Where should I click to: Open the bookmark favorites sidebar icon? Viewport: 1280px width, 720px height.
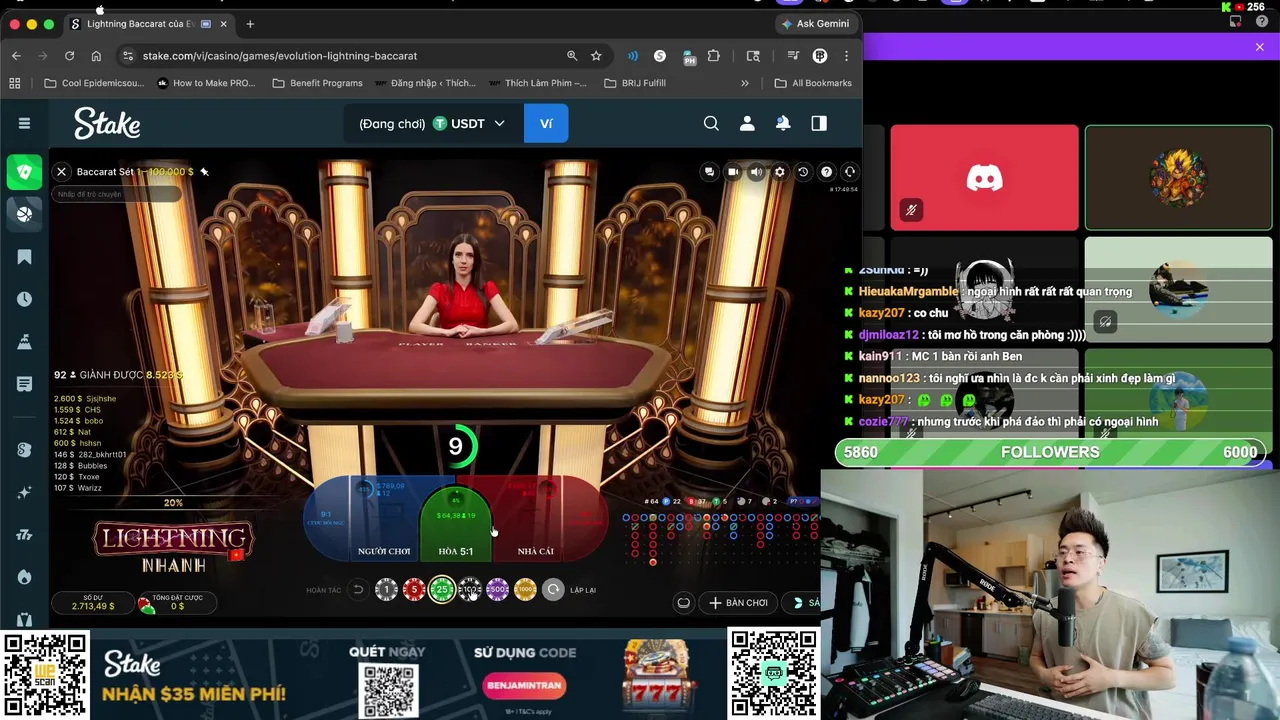pos(24,257)
